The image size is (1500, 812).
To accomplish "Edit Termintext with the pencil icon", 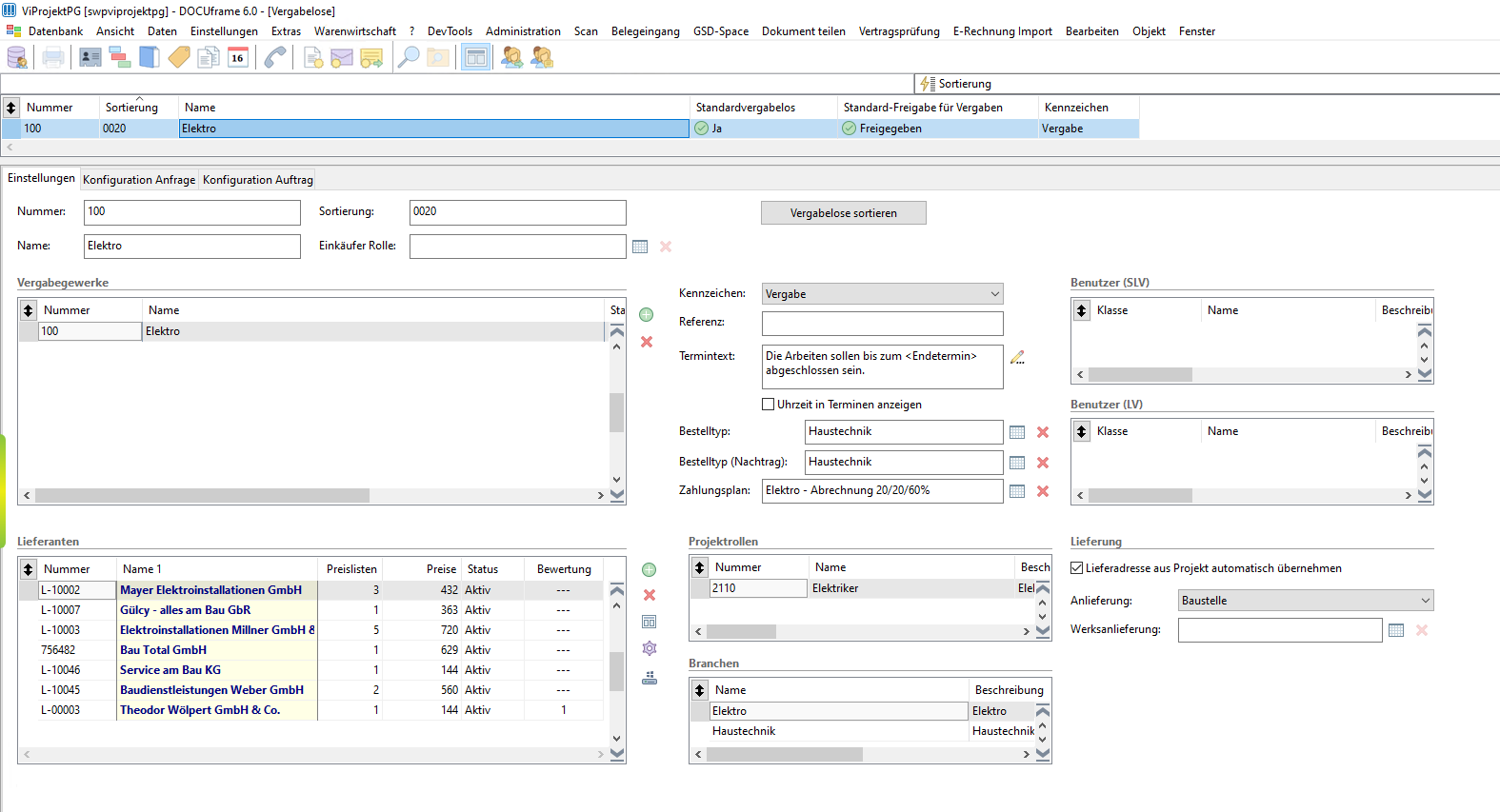I will pos(1017,357).
